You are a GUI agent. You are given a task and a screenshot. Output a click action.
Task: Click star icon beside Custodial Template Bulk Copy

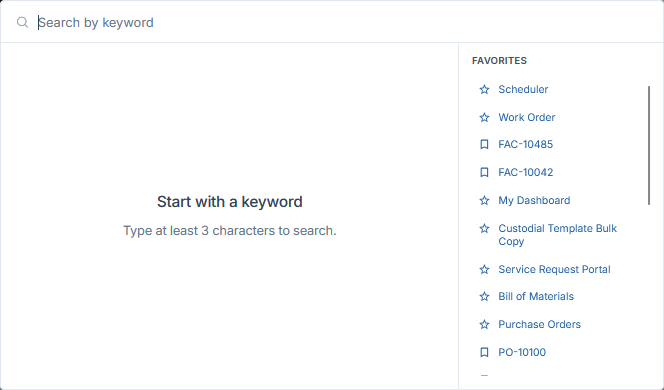tap(484, 229)
